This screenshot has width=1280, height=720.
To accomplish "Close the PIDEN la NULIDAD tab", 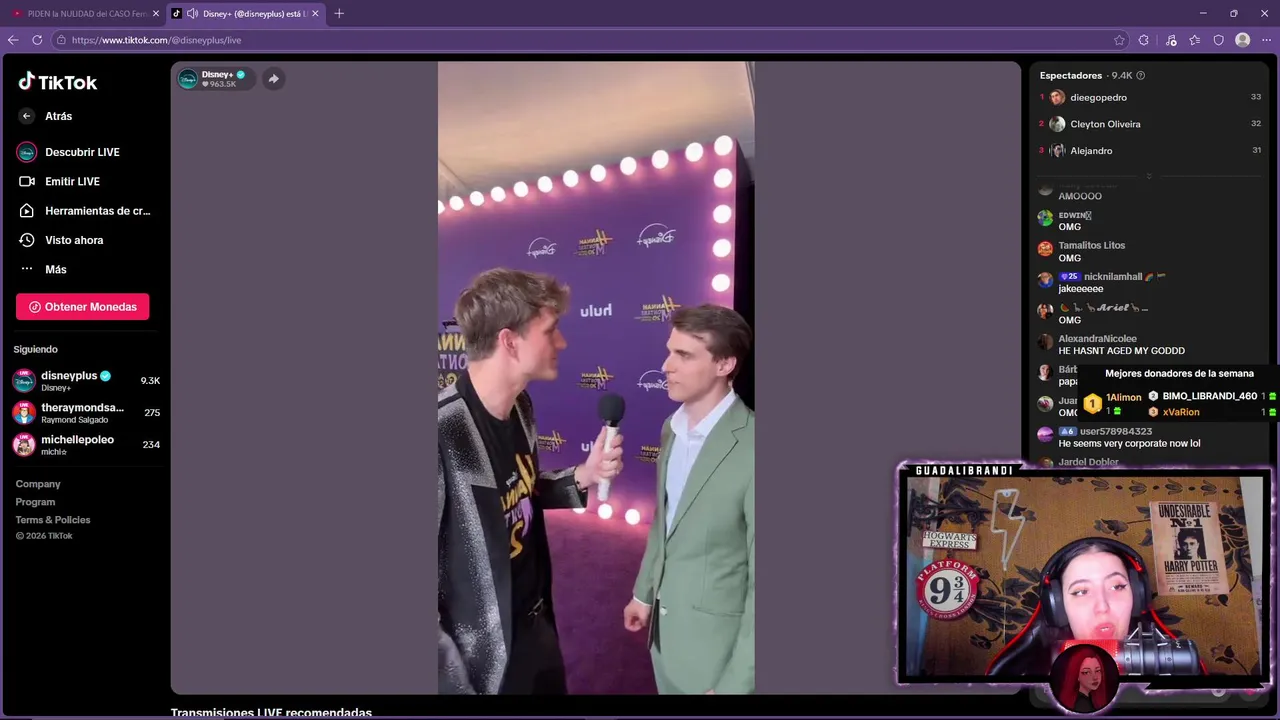I will pos(156,14).
